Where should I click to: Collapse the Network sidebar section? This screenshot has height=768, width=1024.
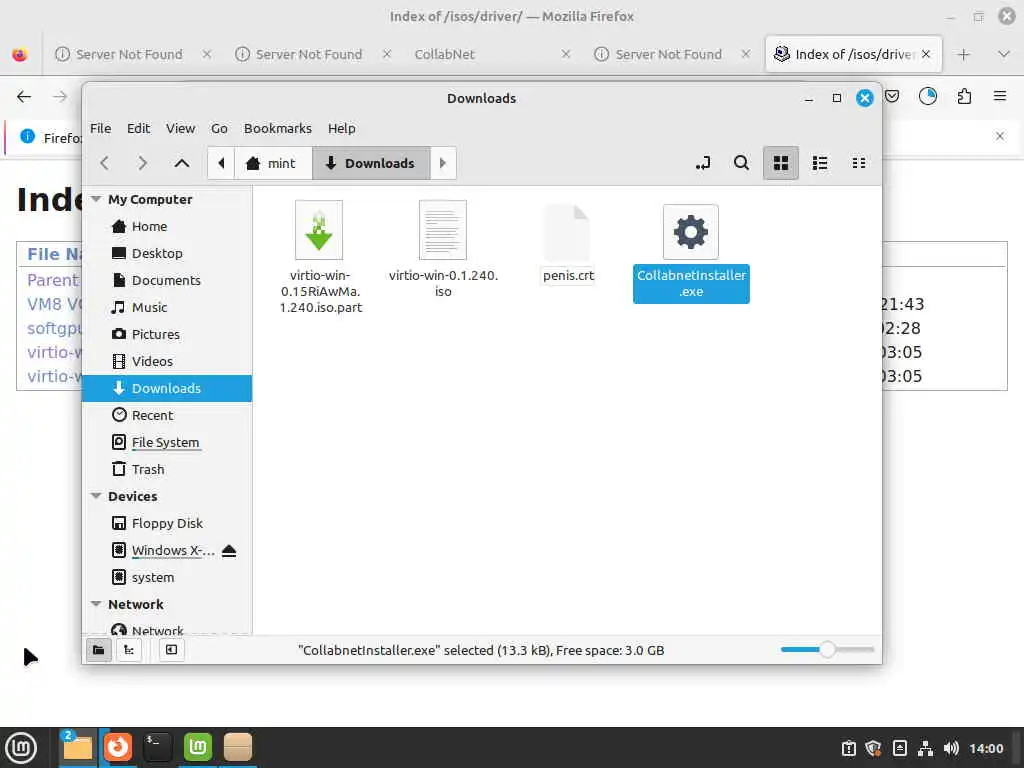(x=96, y=604)
